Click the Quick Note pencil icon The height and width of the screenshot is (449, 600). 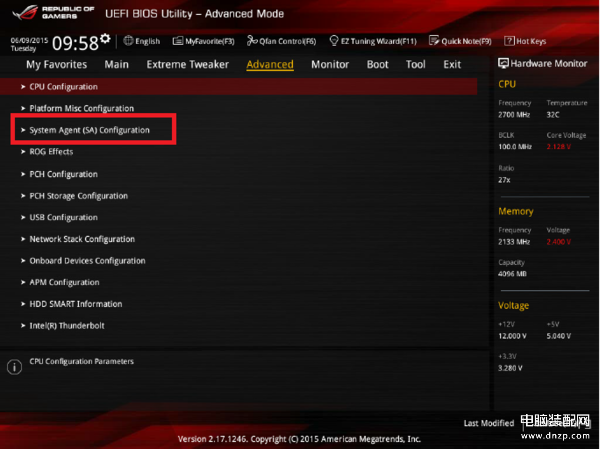click(x=434, y=41)
